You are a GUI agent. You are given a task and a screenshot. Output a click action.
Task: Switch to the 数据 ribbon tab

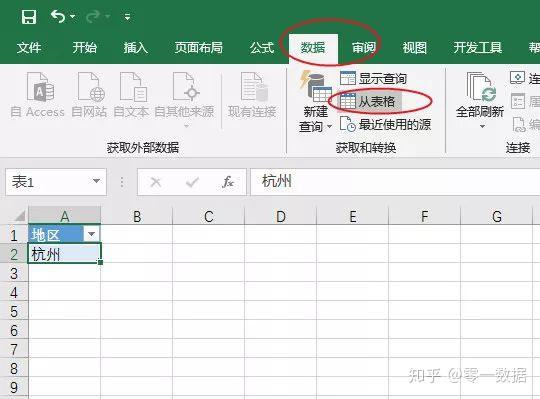313,48
